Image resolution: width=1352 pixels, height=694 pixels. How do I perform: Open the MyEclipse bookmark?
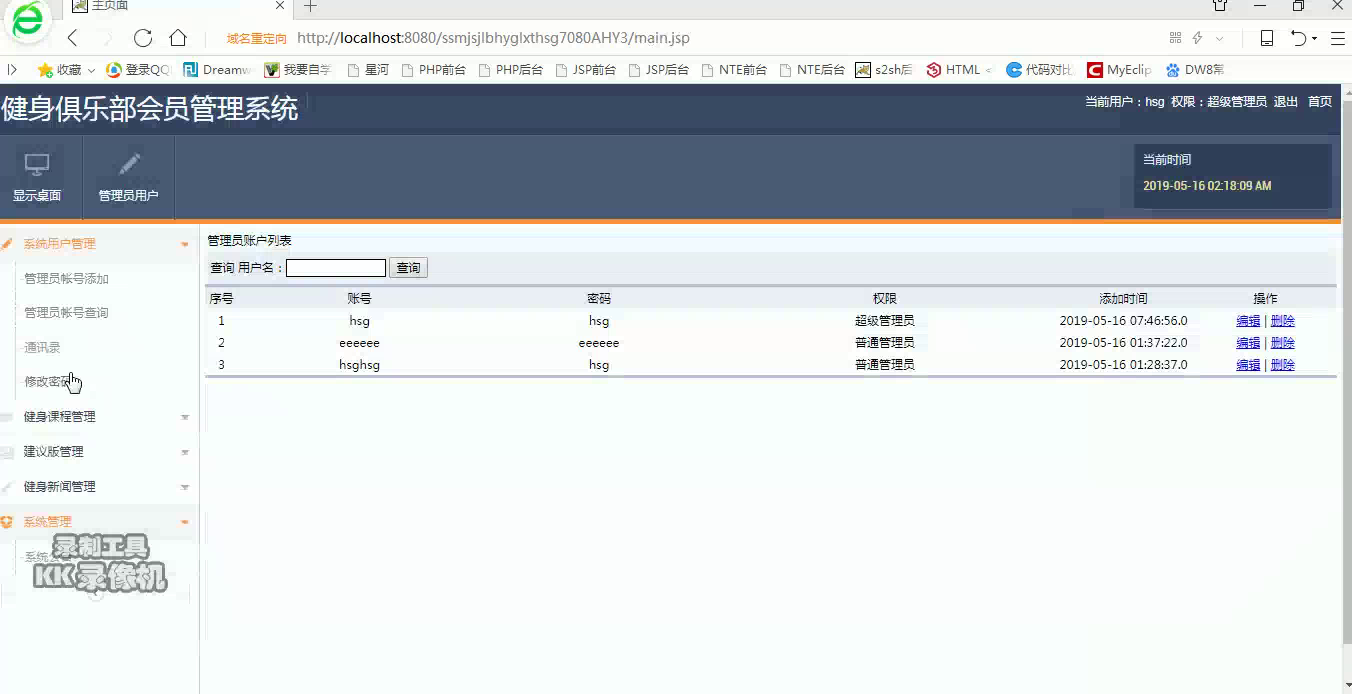point(1119,70)
